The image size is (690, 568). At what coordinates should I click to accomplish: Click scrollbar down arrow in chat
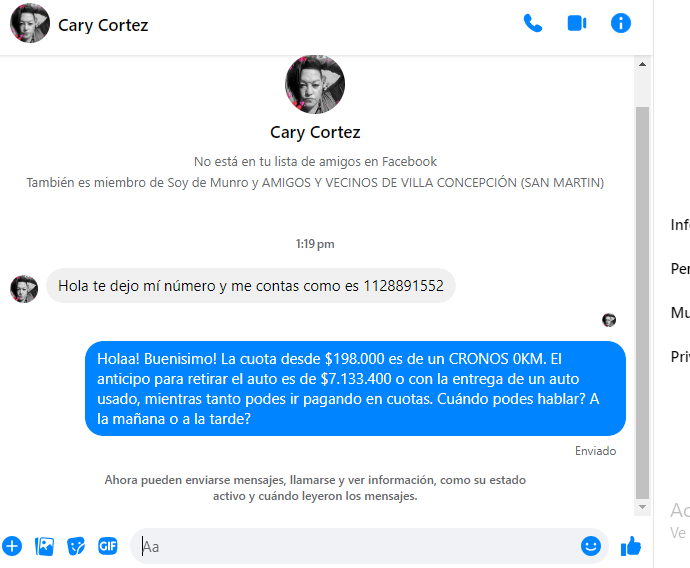click(x=642, y=507)
